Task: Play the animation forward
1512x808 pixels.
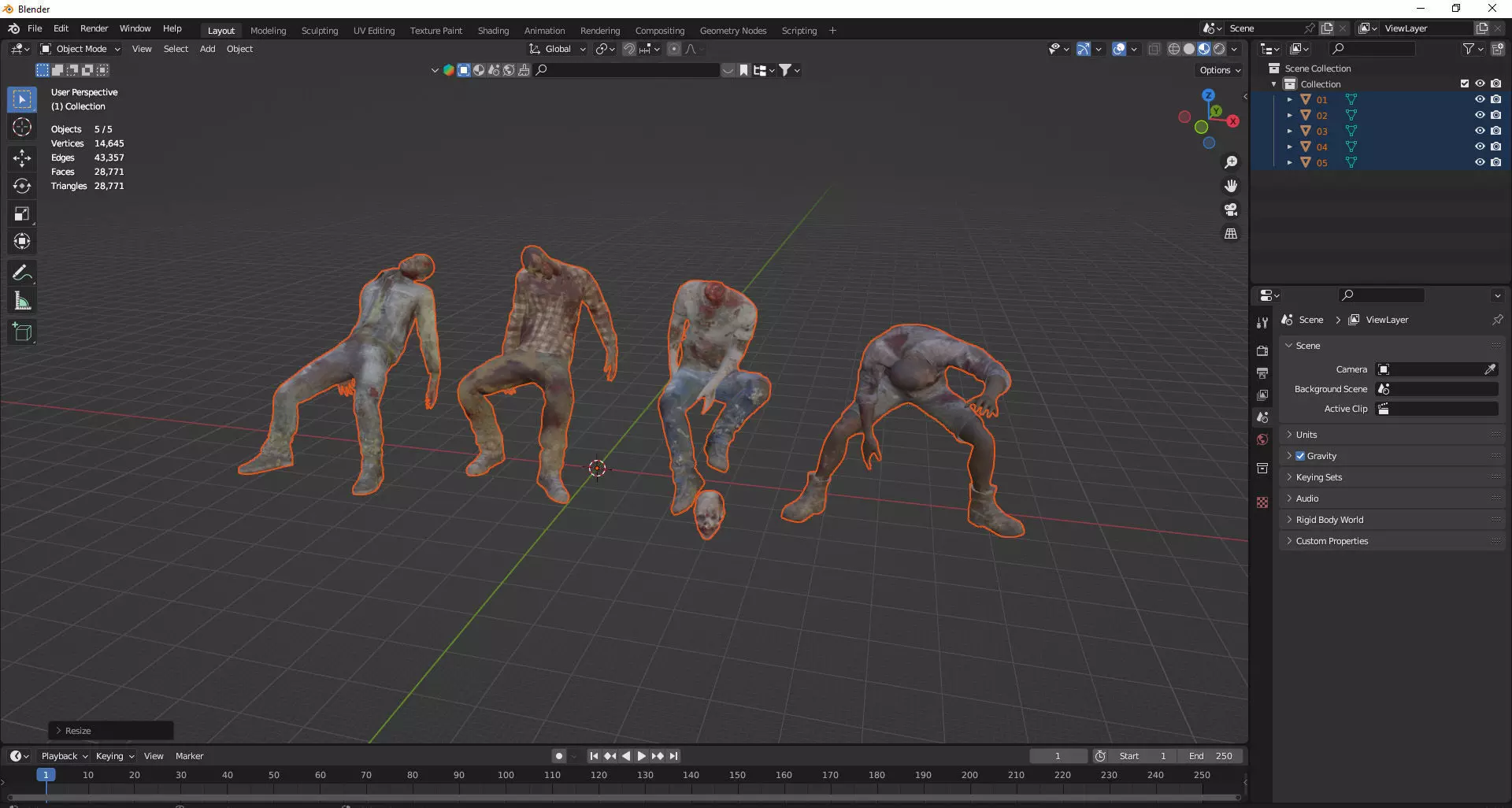Action: point(641,756)
